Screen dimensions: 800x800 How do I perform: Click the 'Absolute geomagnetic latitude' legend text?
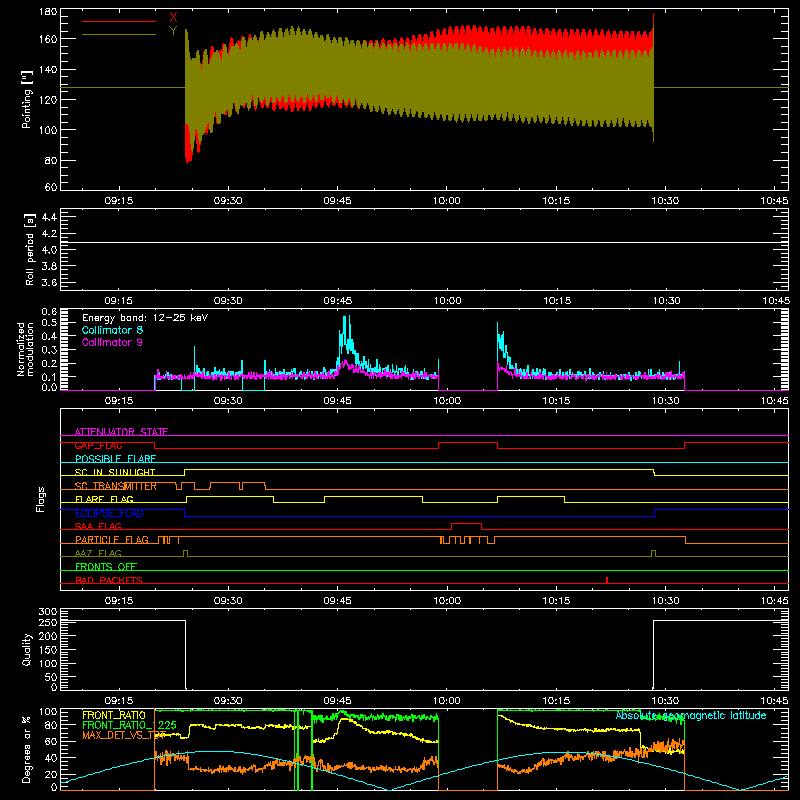click(691, 715)
